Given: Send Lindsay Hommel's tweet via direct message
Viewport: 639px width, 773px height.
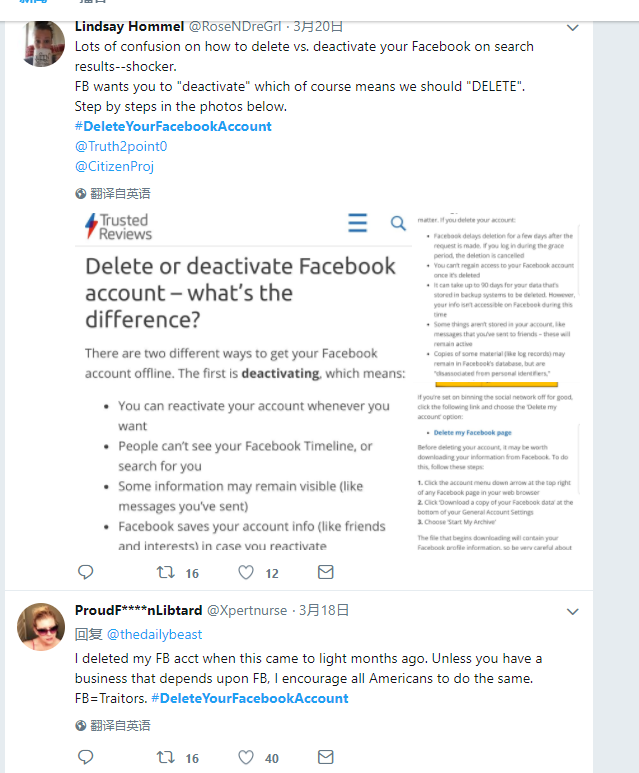Looking at the screenshot, I should click(x=326, y=572).
